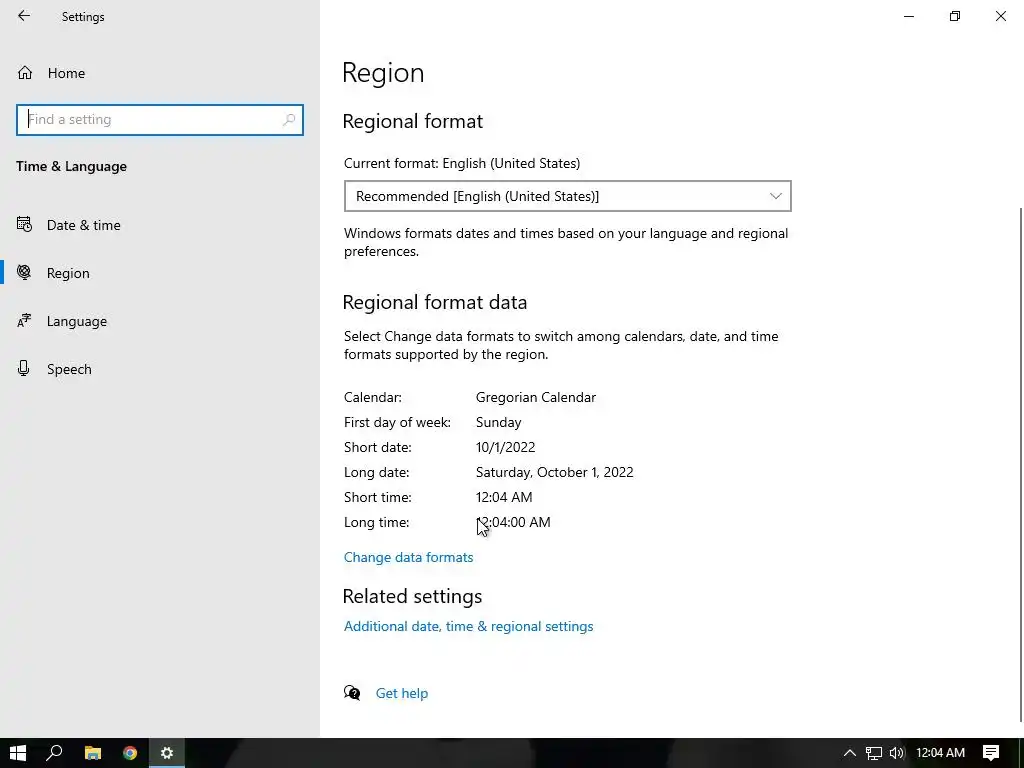Click the Time & Language category heading
This screenshot has width=1024, height=768.
71,167
